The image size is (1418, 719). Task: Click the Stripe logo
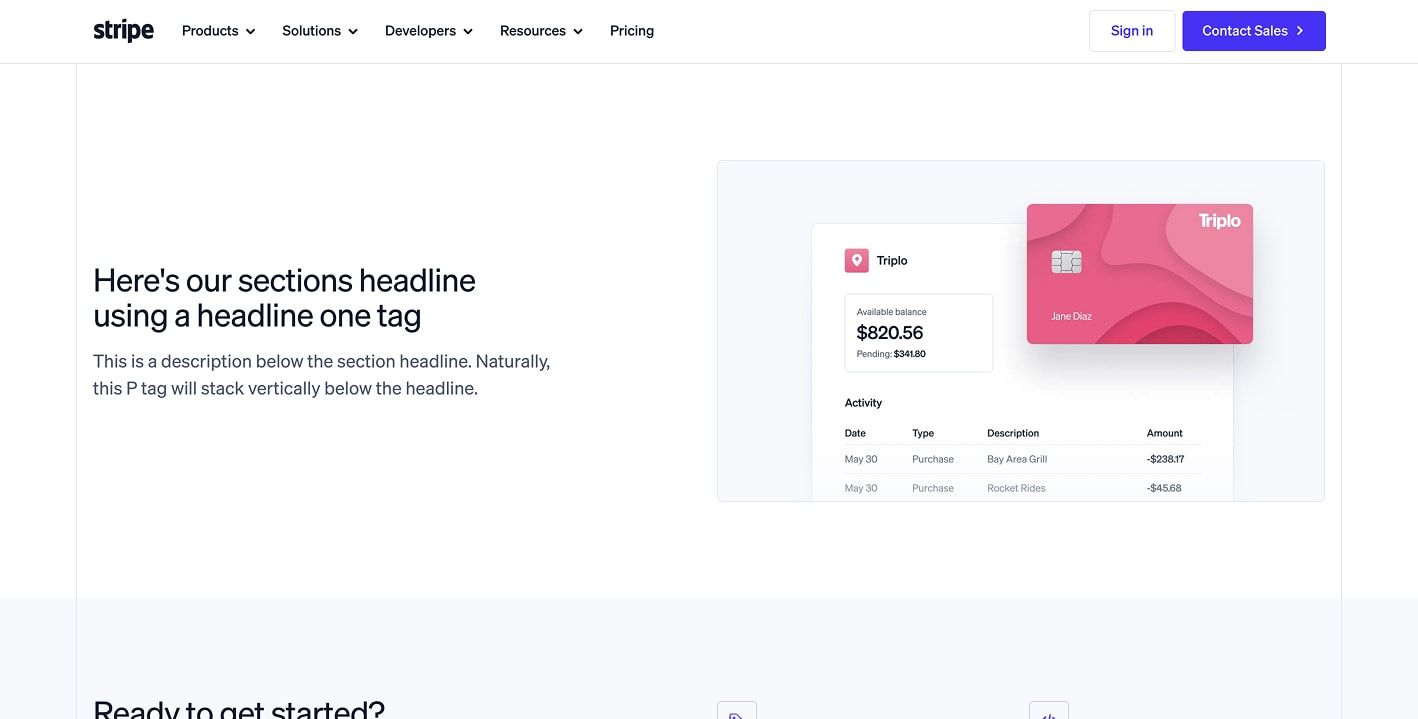123,31
